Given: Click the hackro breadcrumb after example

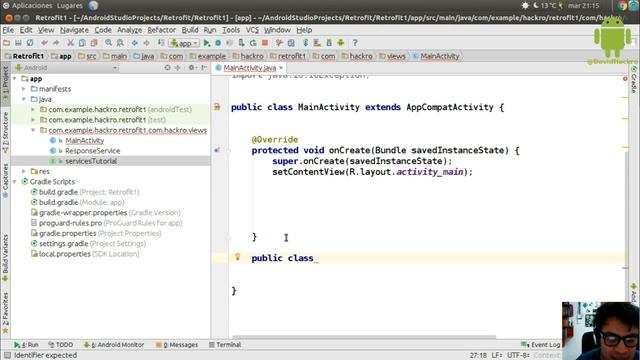Looking at the screenshot, I should tap(248, 56).
